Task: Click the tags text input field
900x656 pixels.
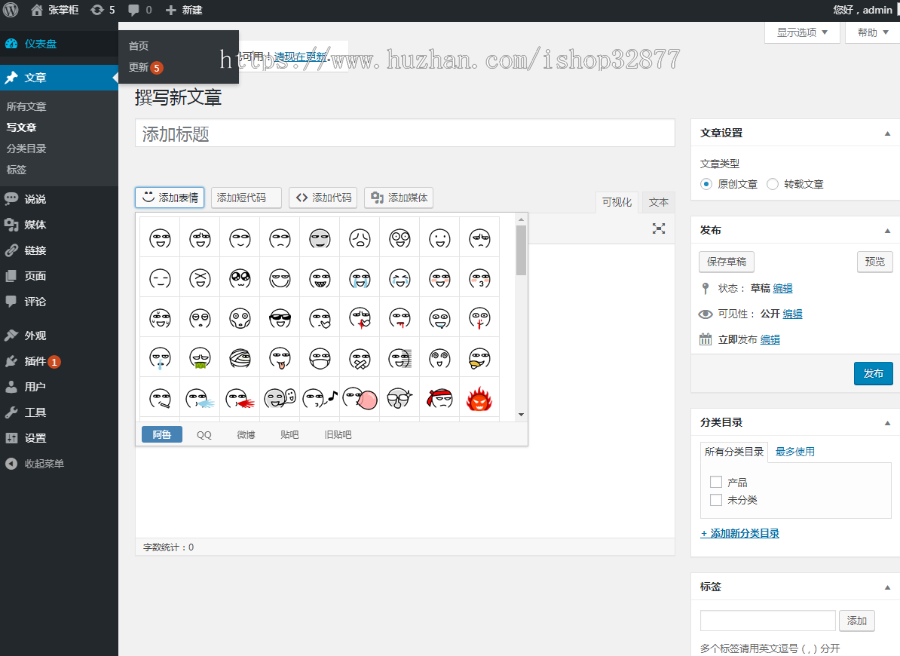Action: point(767,620)
